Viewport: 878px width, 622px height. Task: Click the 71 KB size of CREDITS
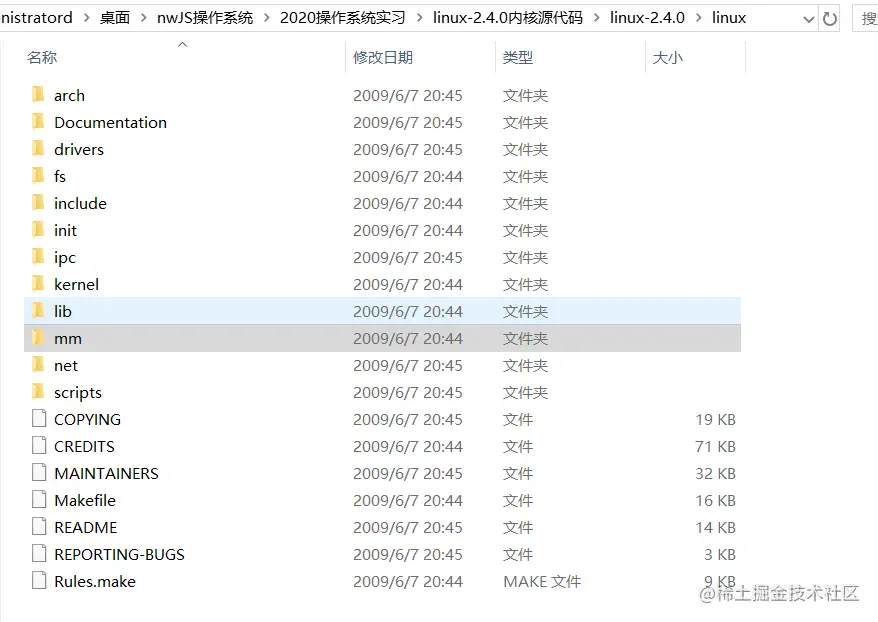point(715,447)
